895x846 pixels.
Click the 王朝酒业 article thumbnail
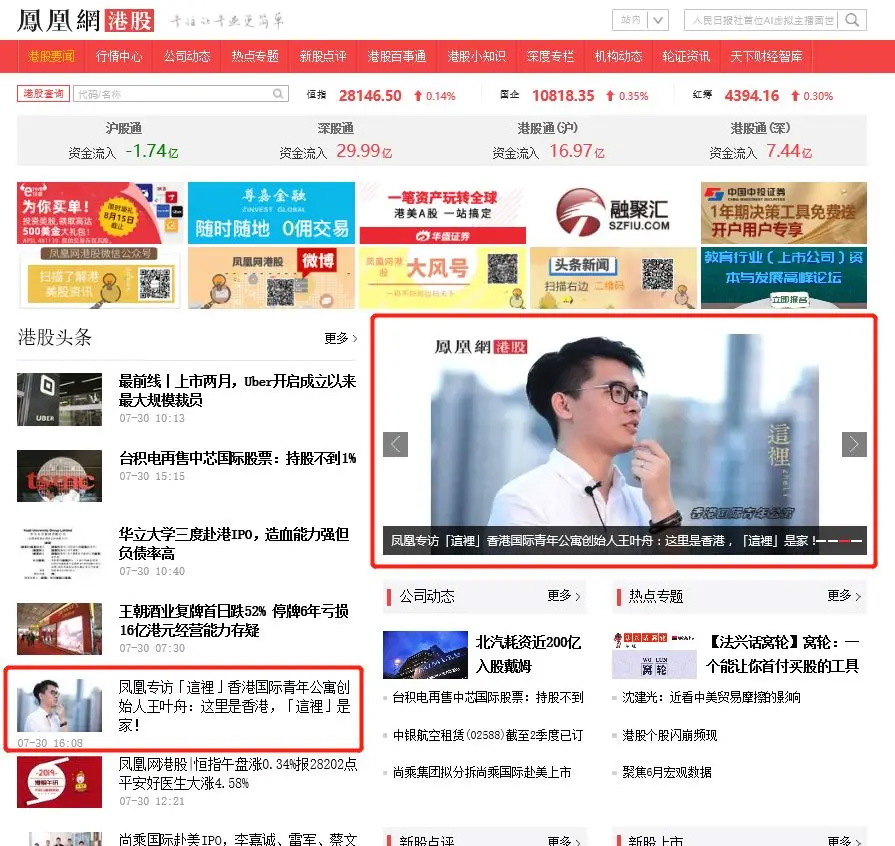[x=59, y=629]
